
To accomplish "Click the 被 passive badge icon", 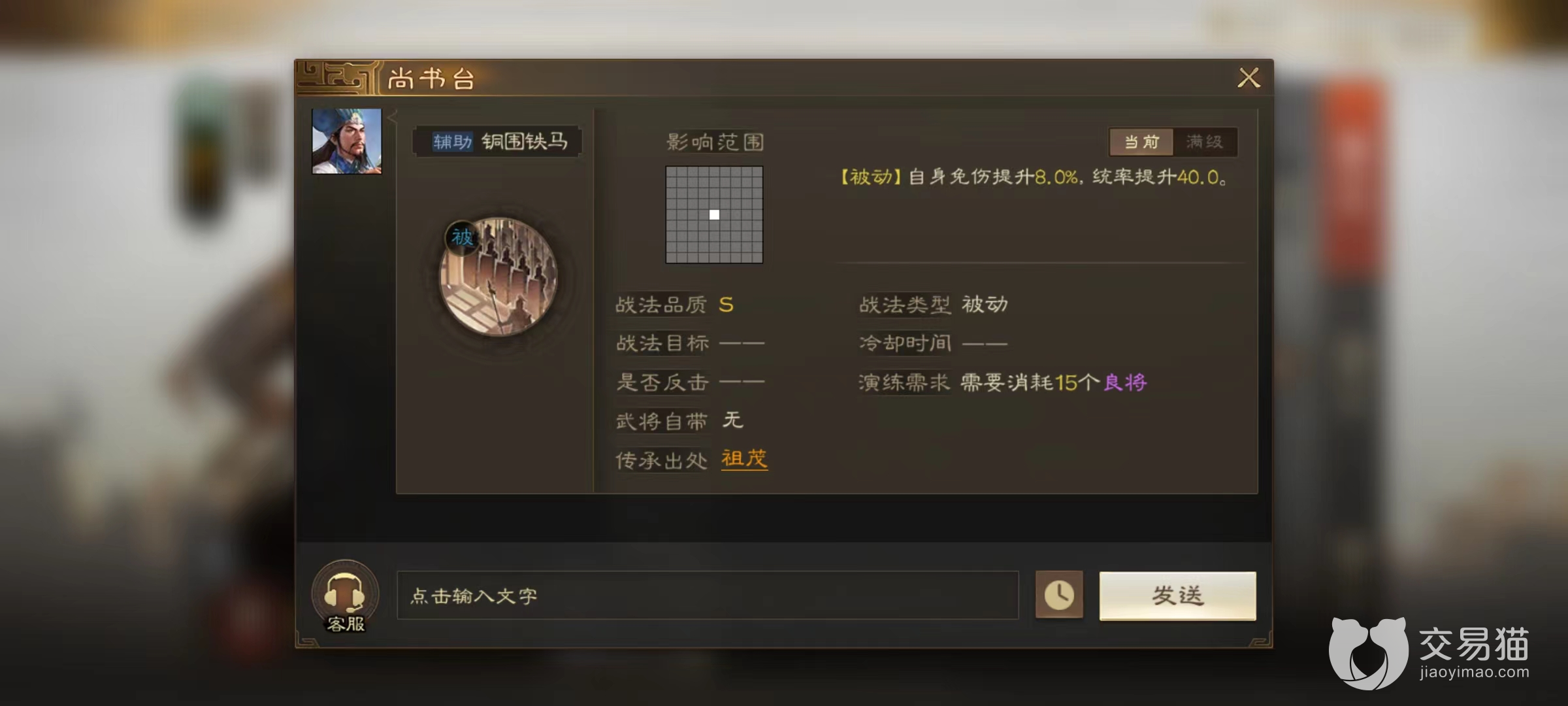I will (462, 237).
